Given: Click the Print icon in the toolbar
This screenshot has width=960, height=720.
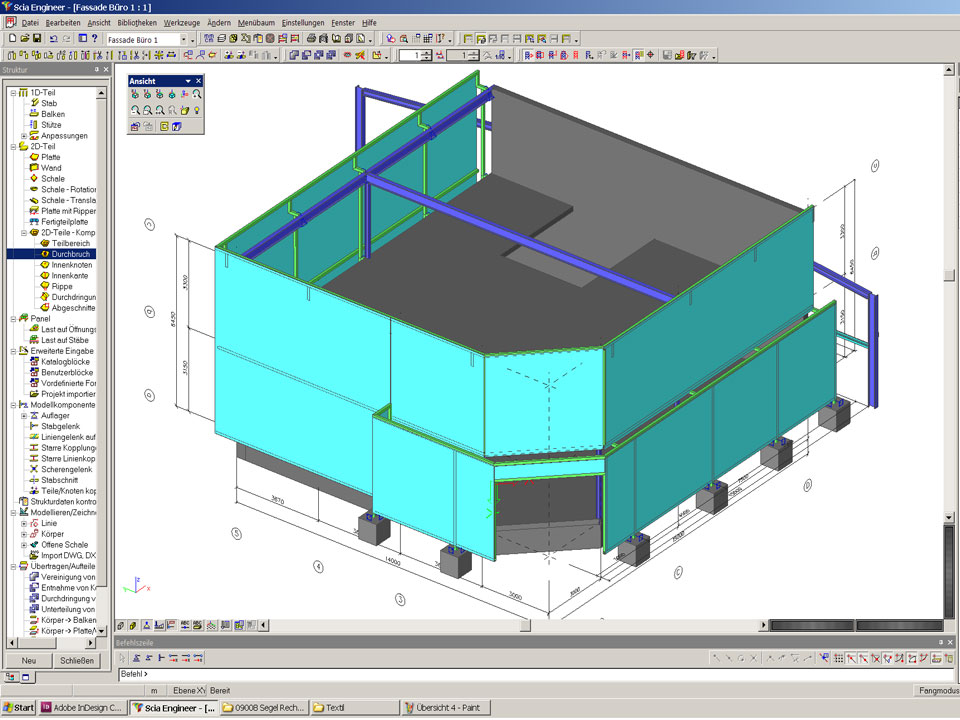Looking at the screenshot, I should click(311, 39).
